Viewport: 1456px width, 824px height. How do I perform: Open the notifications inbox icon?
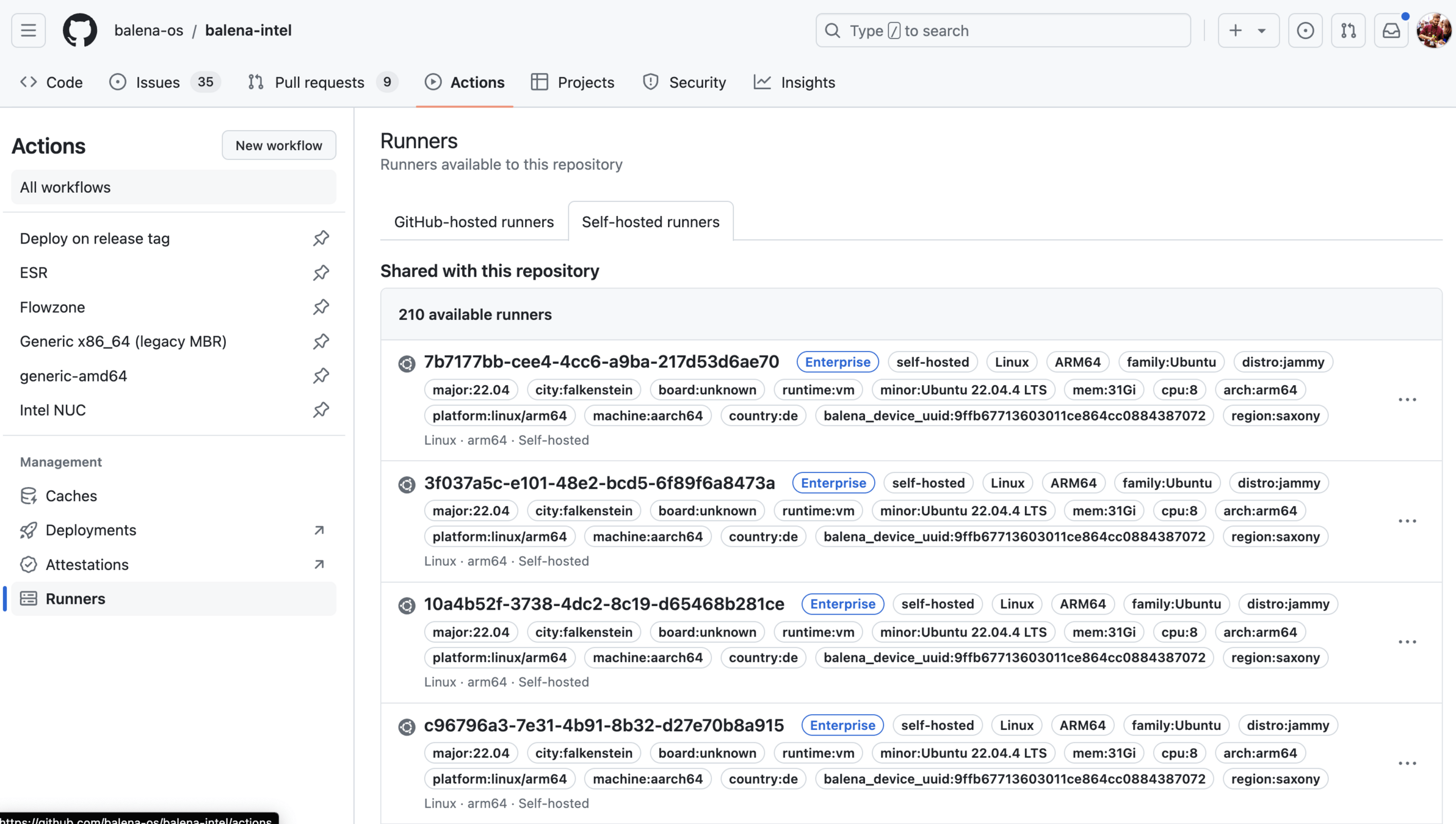point(1391,31)
